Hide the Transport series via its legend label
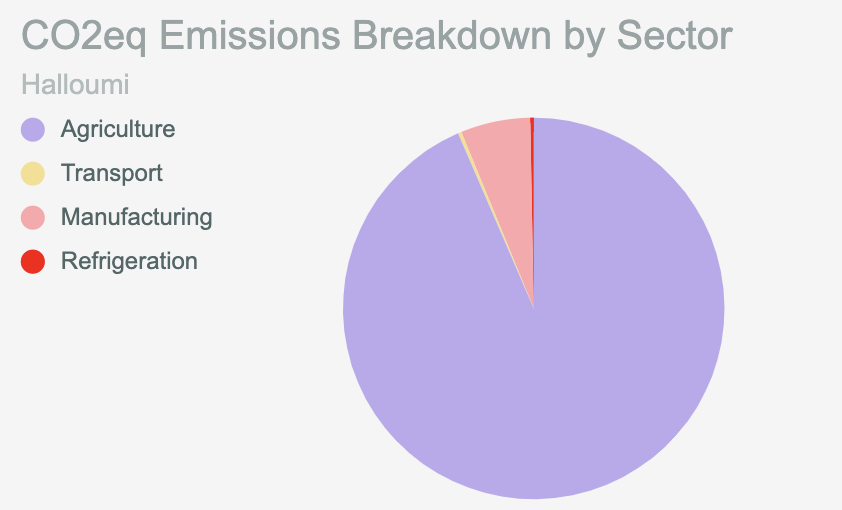Screen dimensions: 842x510 111,173
